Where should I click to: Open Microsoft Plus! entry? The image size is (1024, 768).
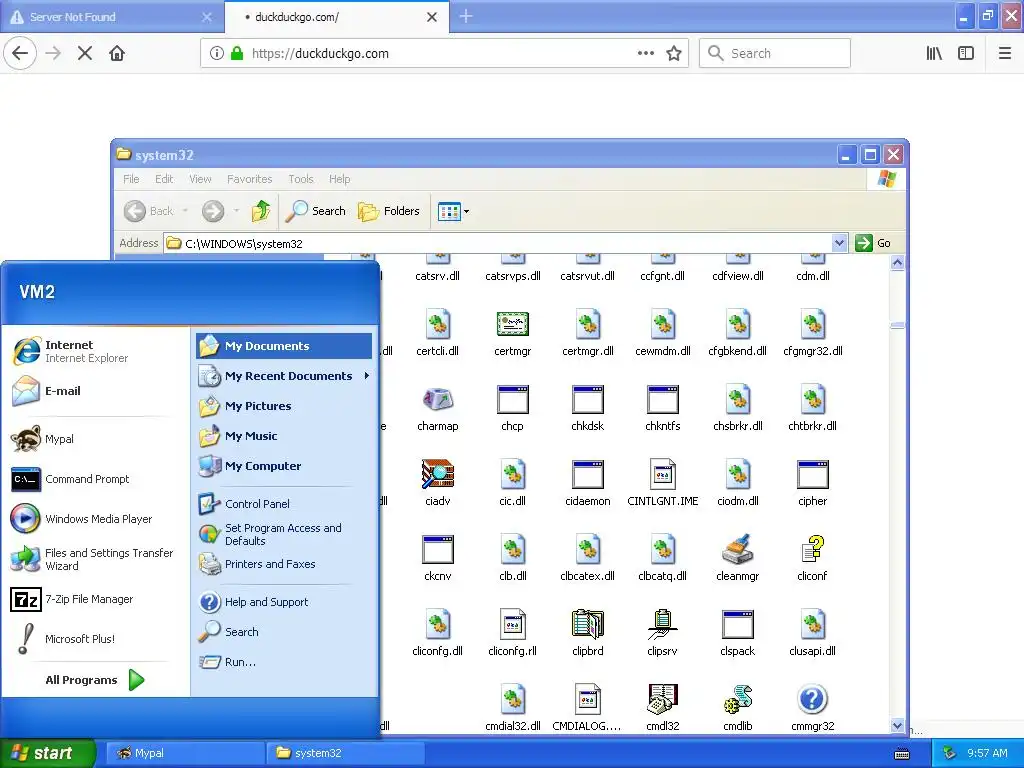click(63, 639)
